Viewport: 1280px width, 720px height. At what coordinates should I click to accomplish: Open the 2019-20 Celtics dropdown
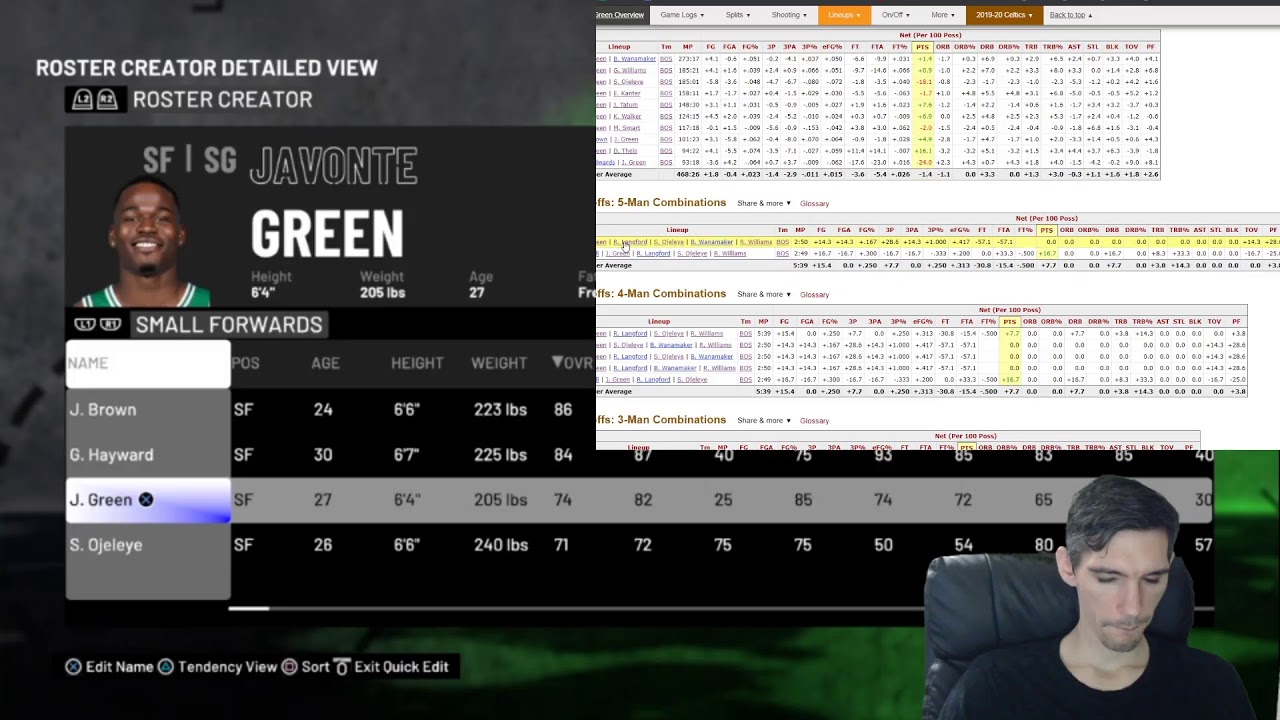point(1004,15)
